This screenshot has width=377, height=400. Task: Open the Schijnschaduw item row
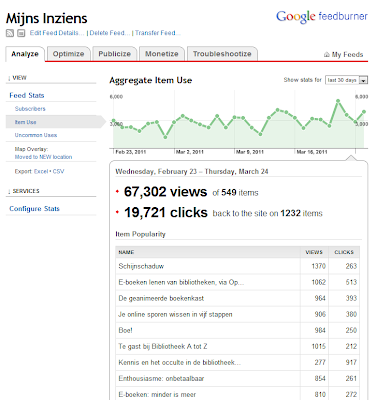(238, 266)
